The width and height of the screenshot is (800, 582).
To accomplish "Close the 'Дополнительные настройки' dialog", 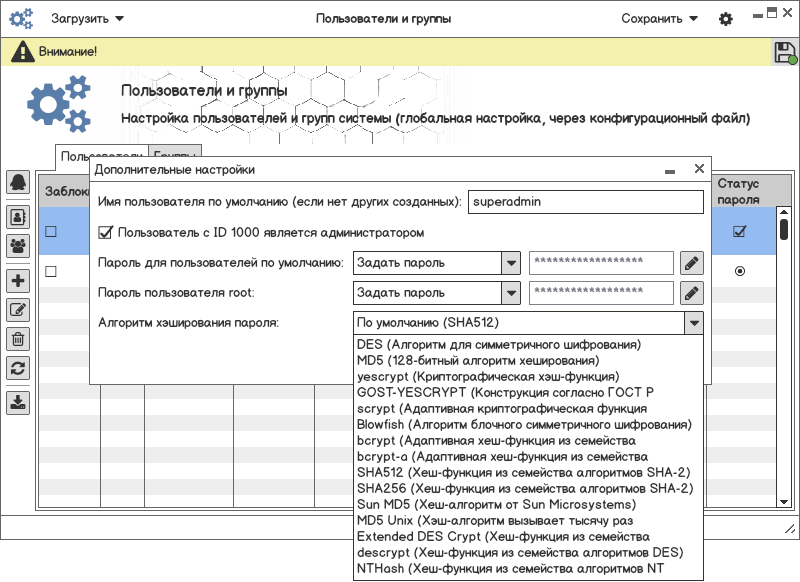I will pyautogui.click(x=699, y=170).
